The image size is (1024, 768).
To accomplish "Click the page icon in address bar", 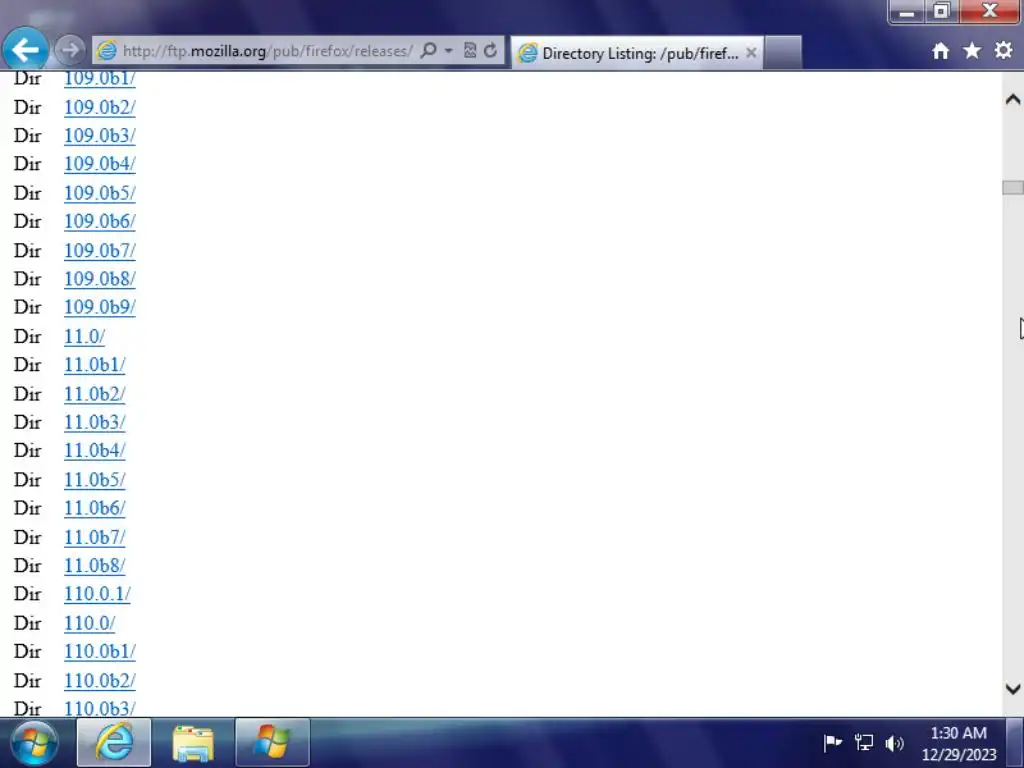I will tap(106, 51).
